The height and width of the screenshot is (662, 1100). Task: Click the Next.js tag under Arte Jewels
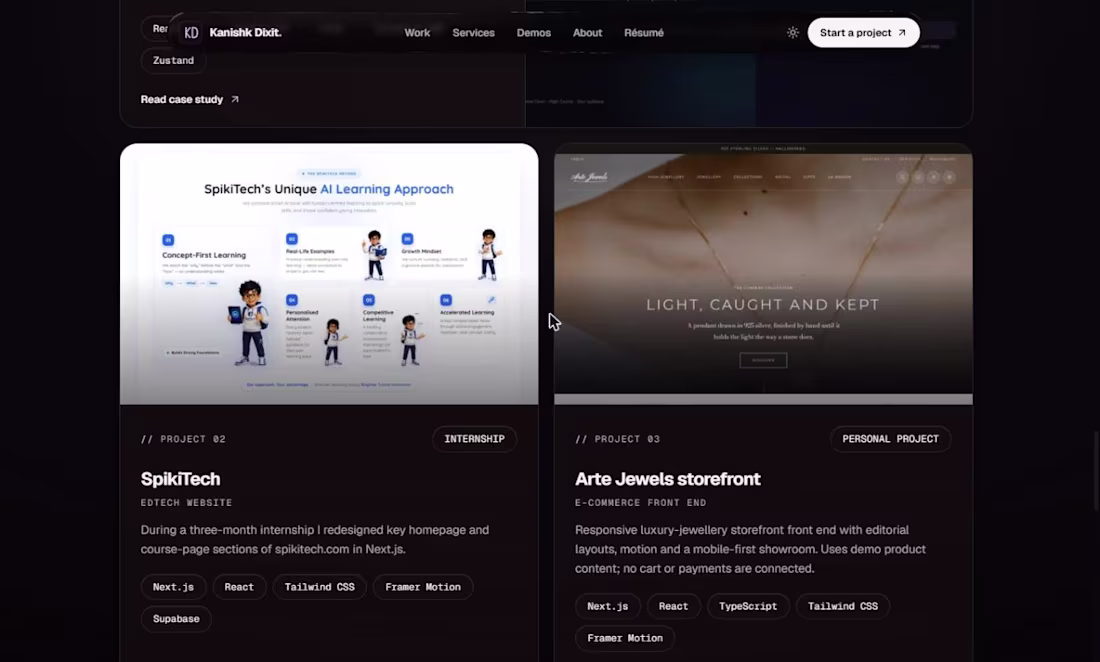coord(608,606)
